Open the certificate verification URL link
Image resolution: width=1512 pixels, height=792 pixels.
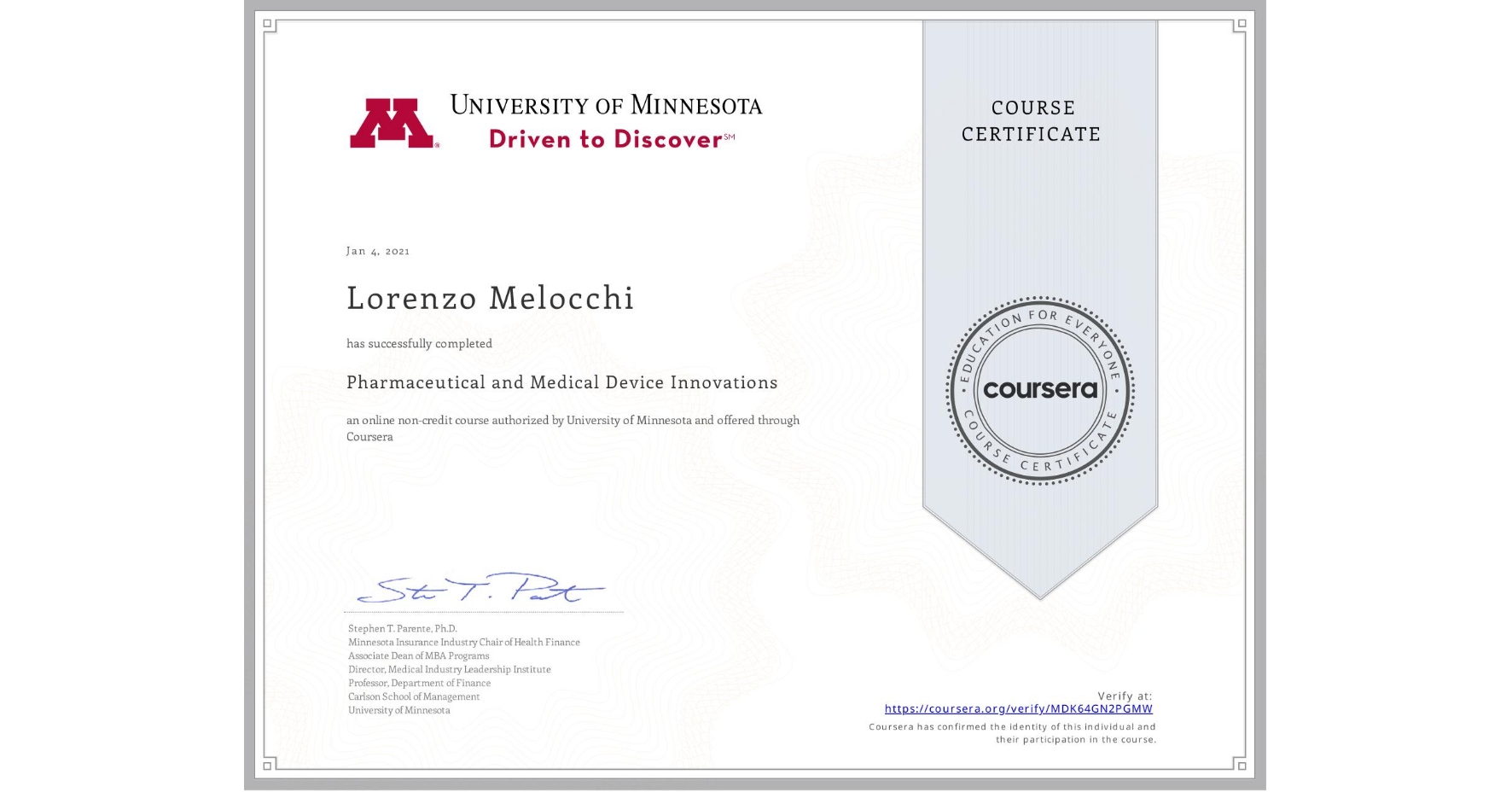coord(1020,708)
